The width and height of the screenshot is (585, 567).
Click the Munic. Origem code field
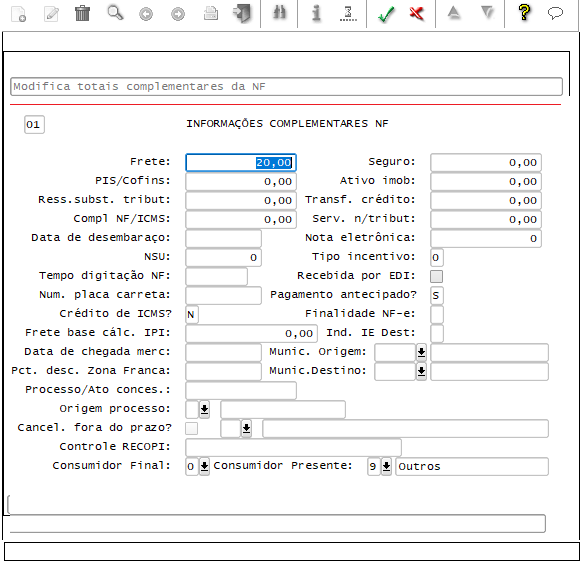395,353
